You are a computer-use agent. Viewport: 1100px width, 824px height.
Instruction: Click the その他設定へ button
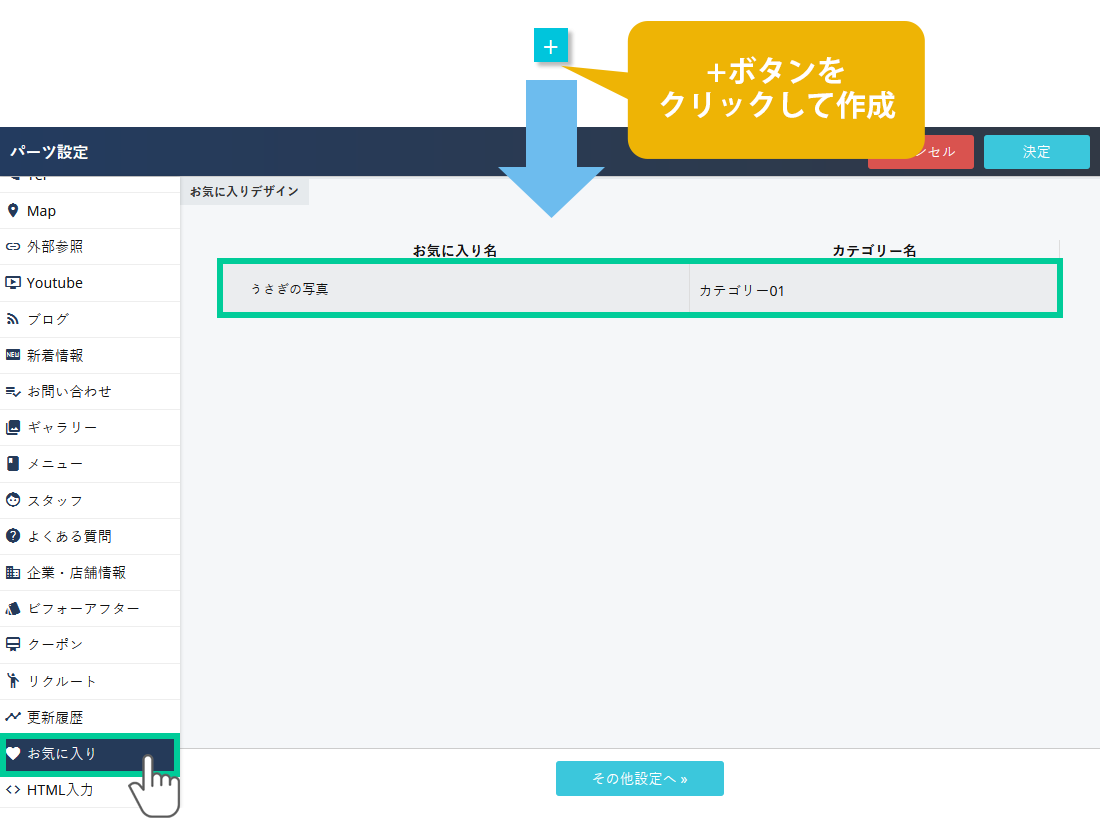(x=639, y=778)
